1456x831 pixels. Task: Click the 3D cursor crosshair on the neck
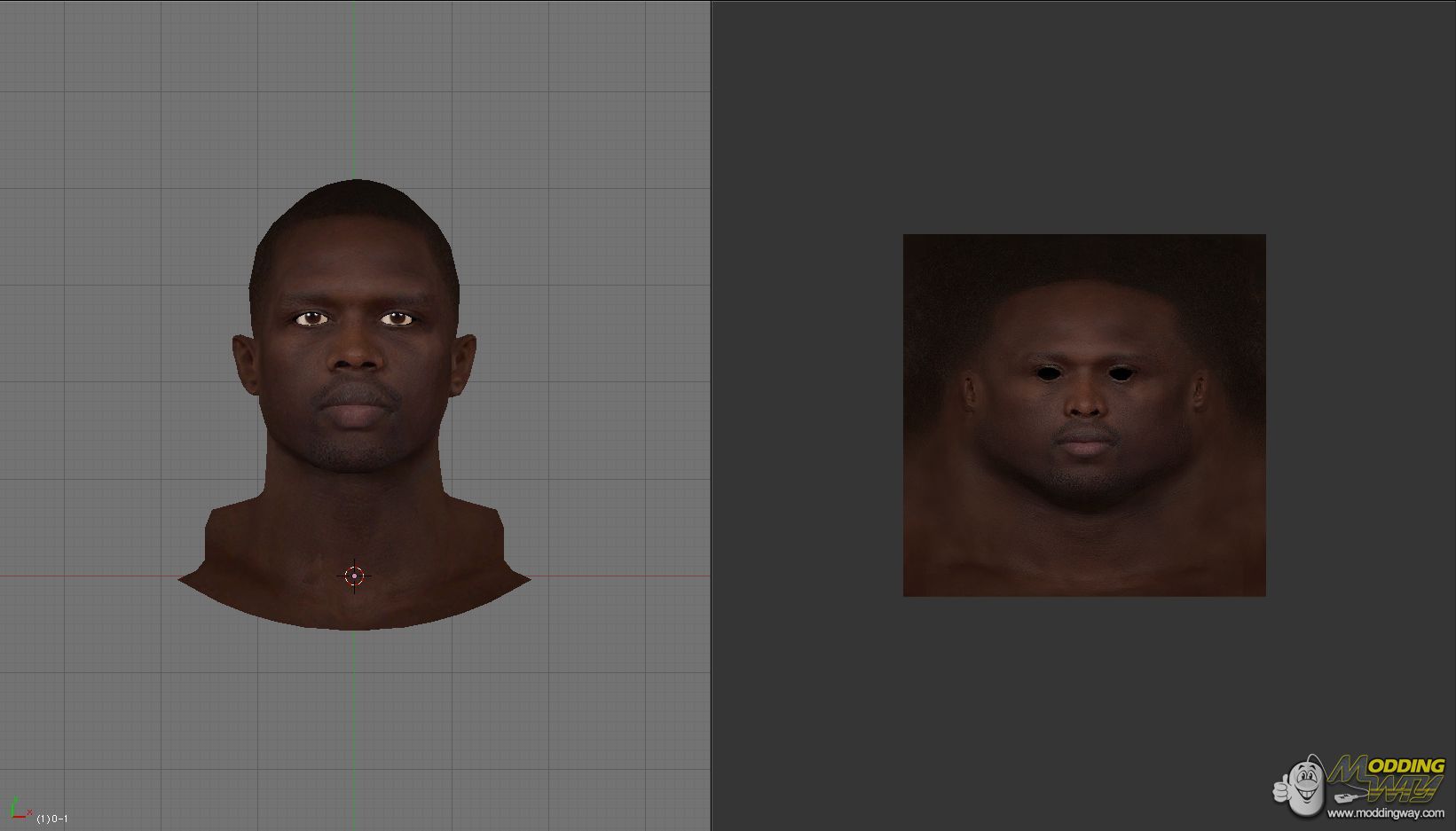tap(354, 576)
